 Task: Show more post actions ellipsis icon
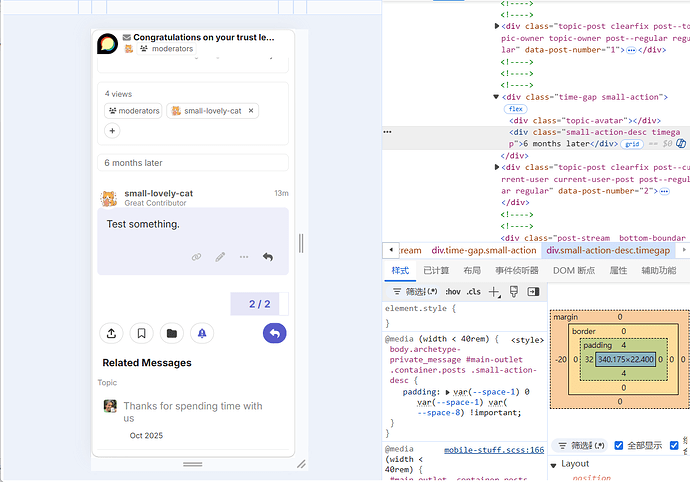[244, 257]
